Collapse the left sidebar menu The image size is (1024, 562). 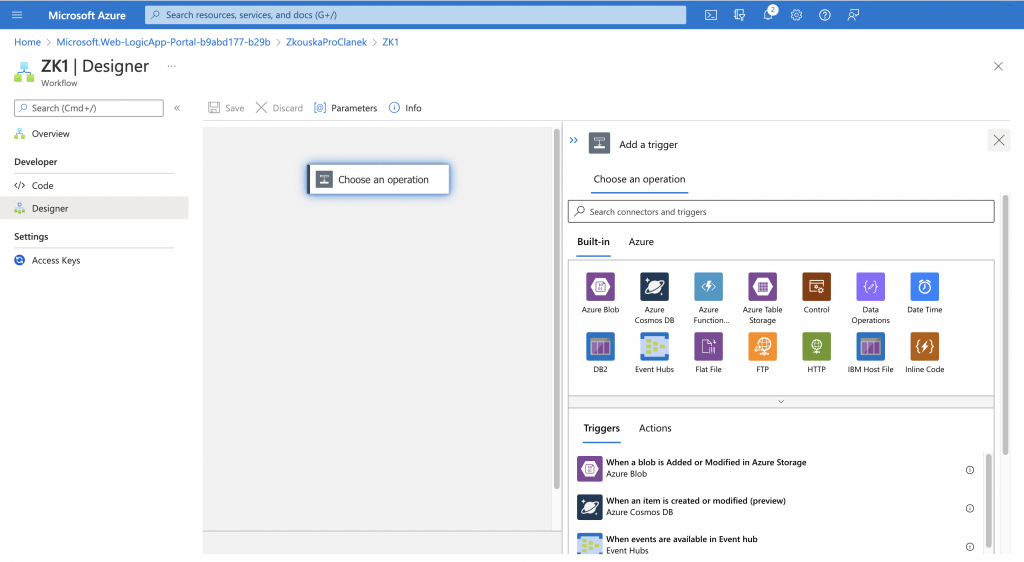coord(177,108)
